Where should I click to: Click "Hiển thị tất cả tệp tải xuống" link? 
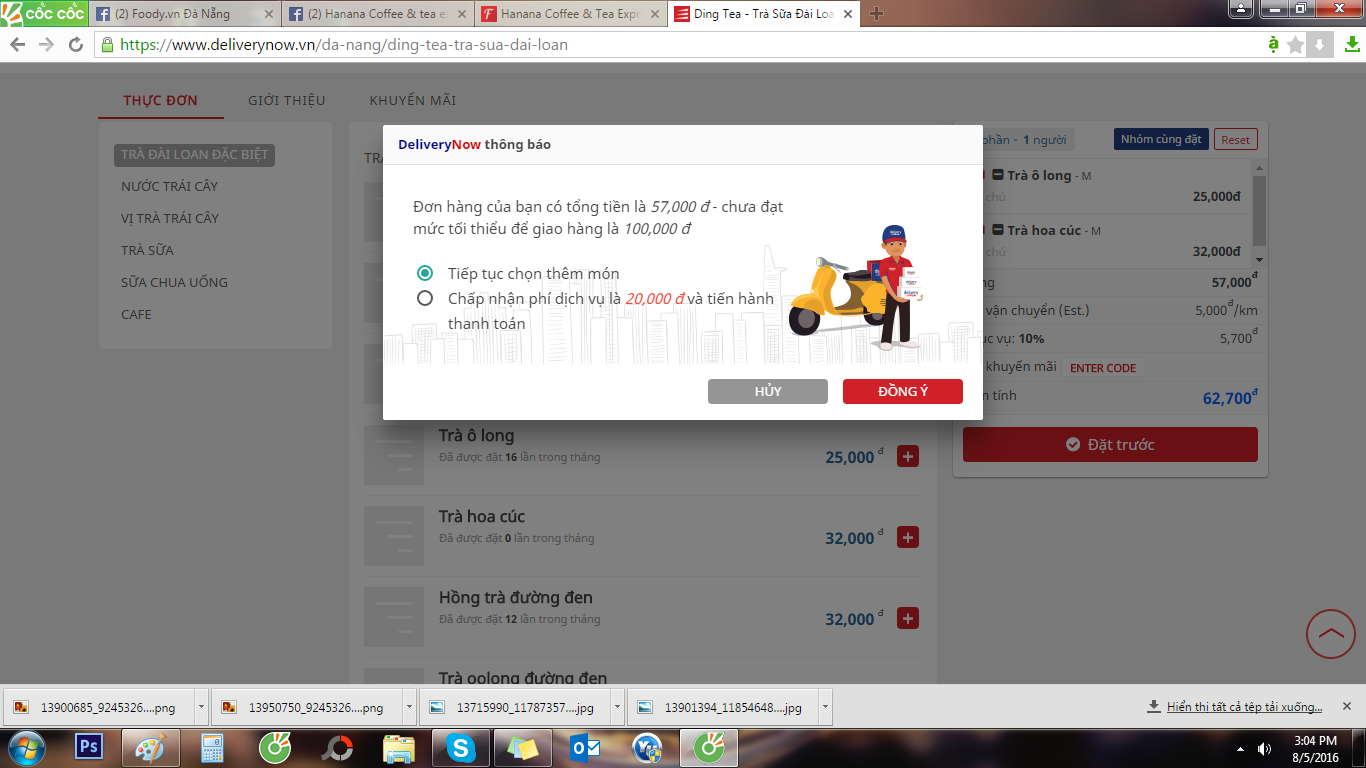[1244, 707]
